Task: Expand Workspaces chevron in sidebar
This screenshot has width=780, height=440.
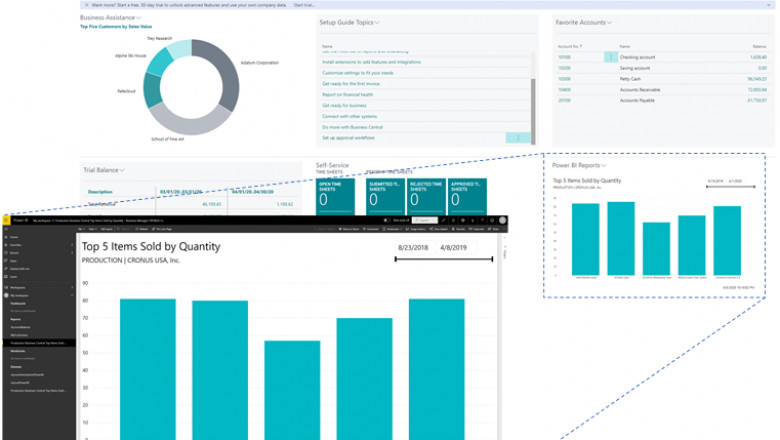Action: click(x=72, y=287)
